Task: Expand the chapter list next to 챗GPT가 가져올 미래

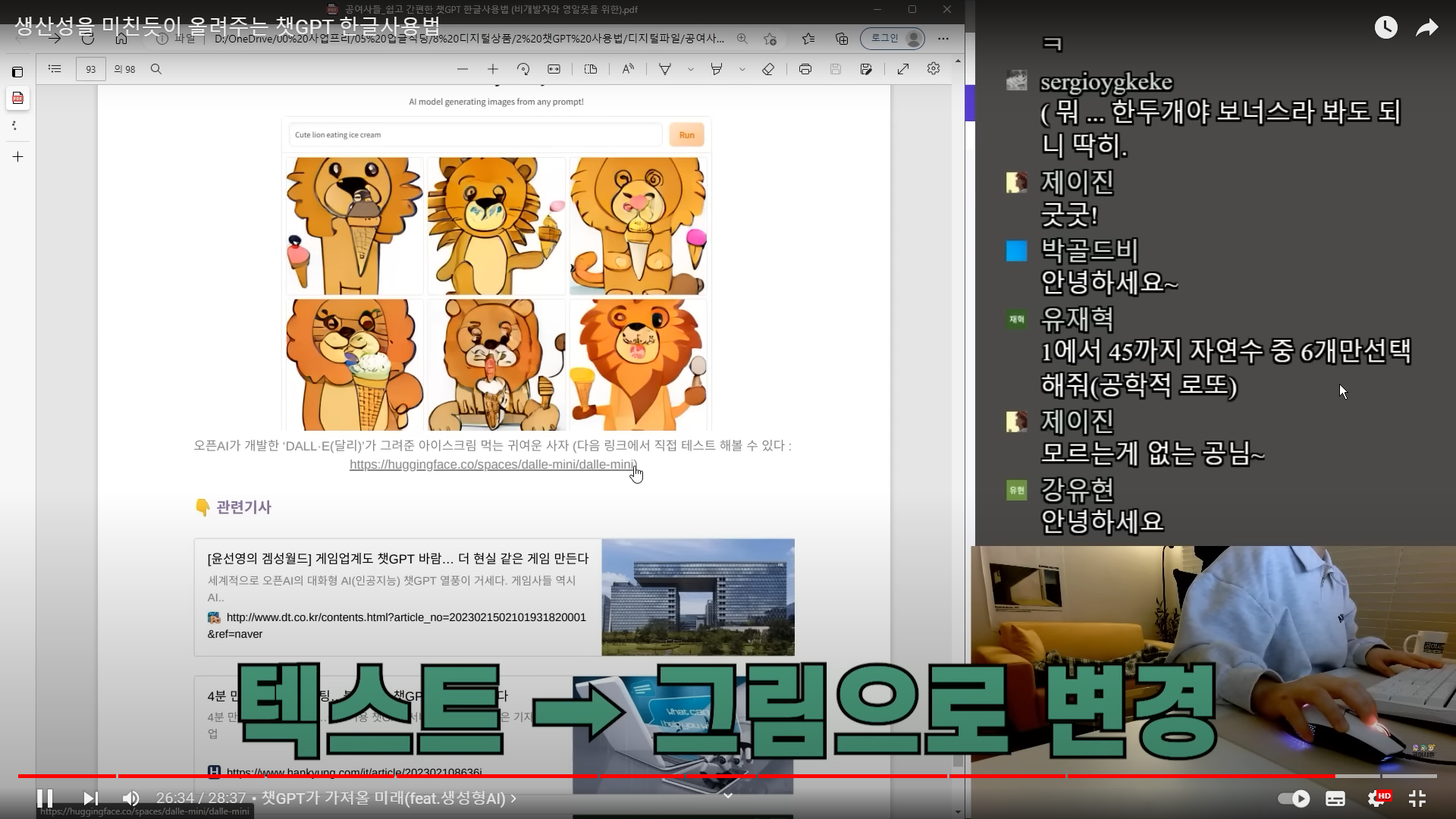Action: [513, 799]
